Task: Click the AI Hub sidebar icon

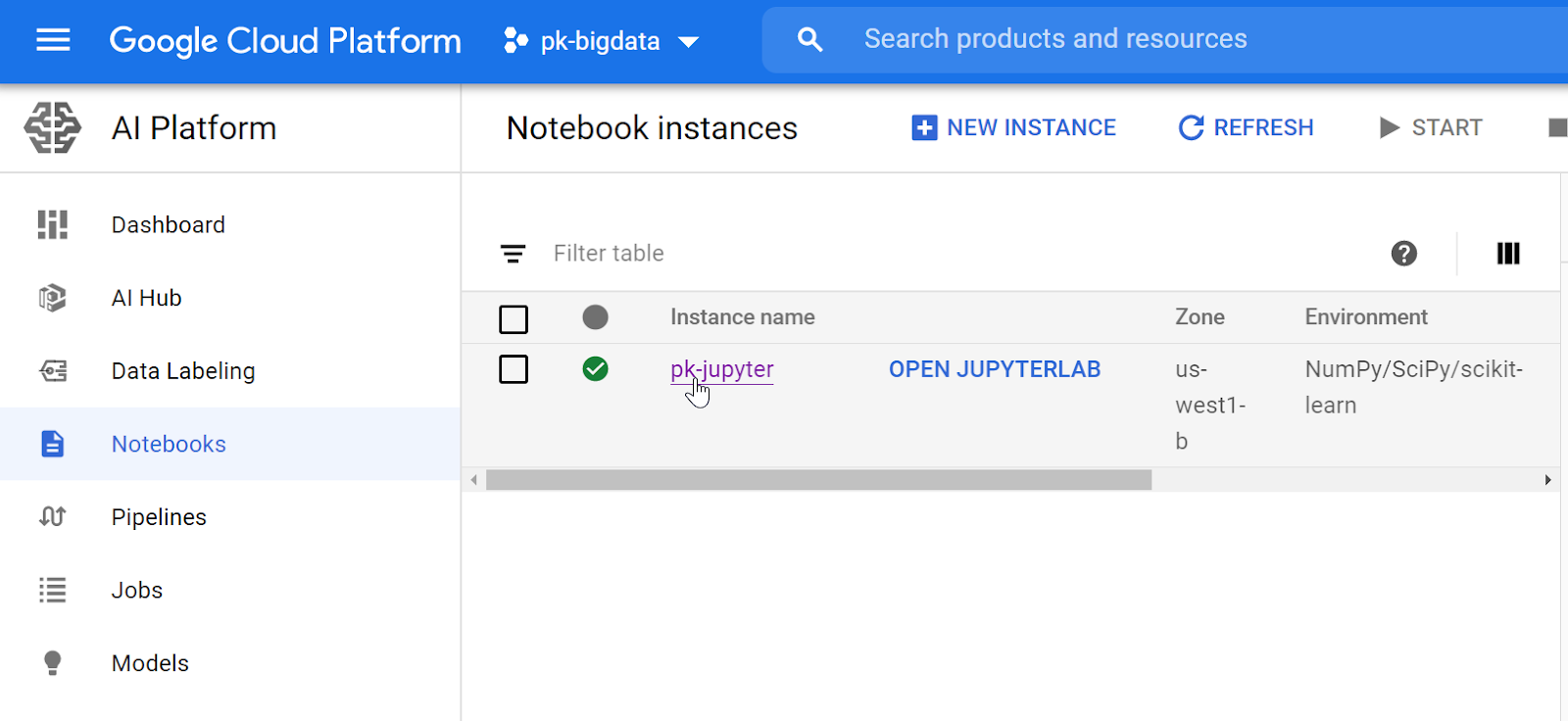Action: [53, 298]
